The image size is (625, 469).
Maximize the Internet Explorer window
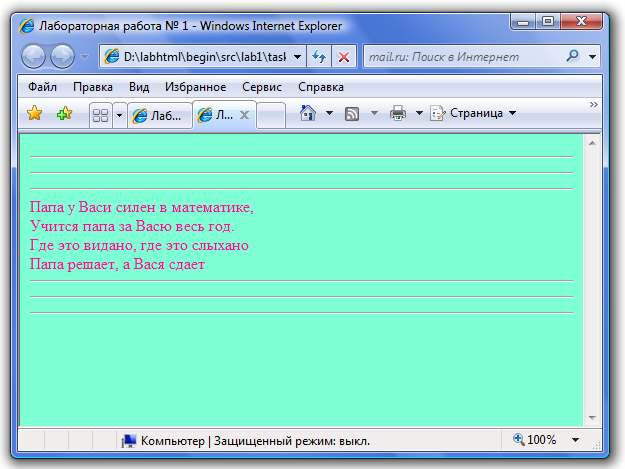(x=548, y=22)
